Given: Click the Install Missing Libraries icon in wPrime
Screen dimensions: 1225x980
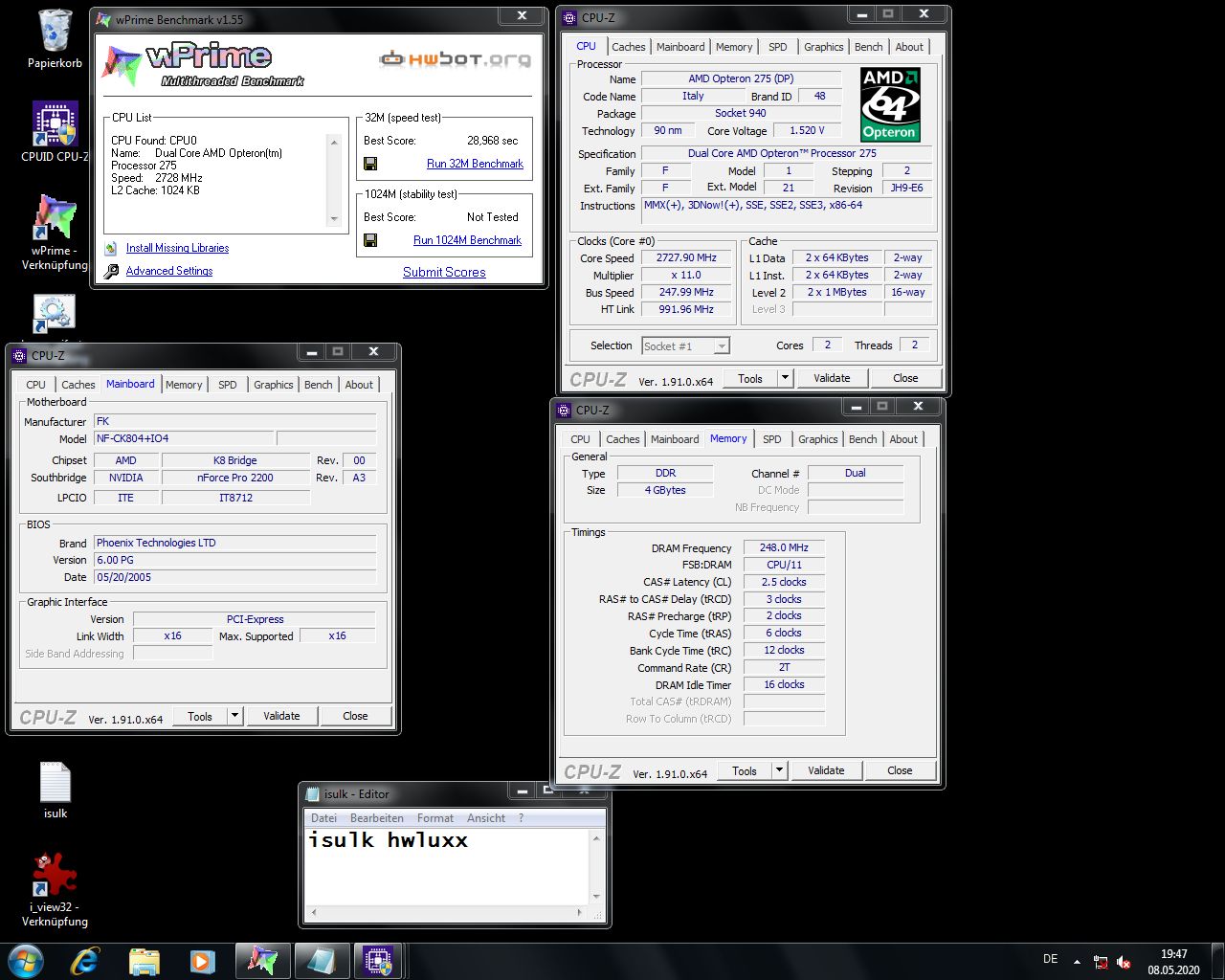Looking at the screenshot, I should click(x=112, y=248).
